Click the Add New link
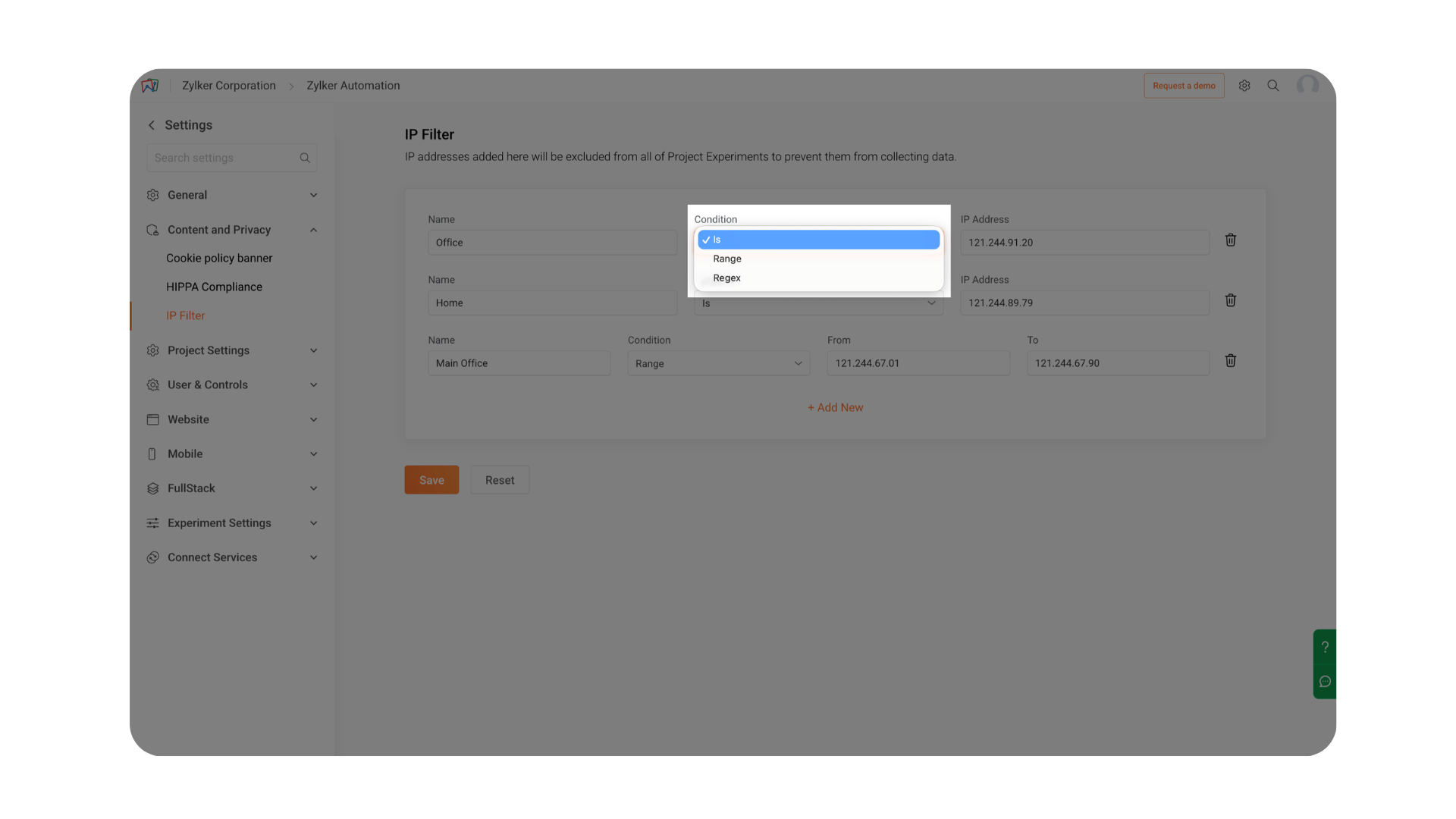The width and height of the screenshot is (1456, 819). (835, 407)
